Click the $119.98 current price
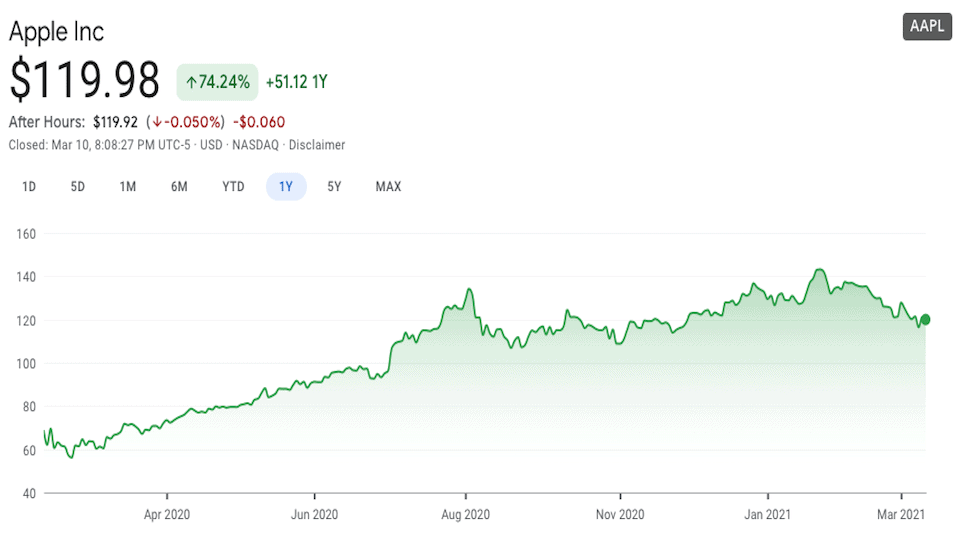 pos(85,80)
